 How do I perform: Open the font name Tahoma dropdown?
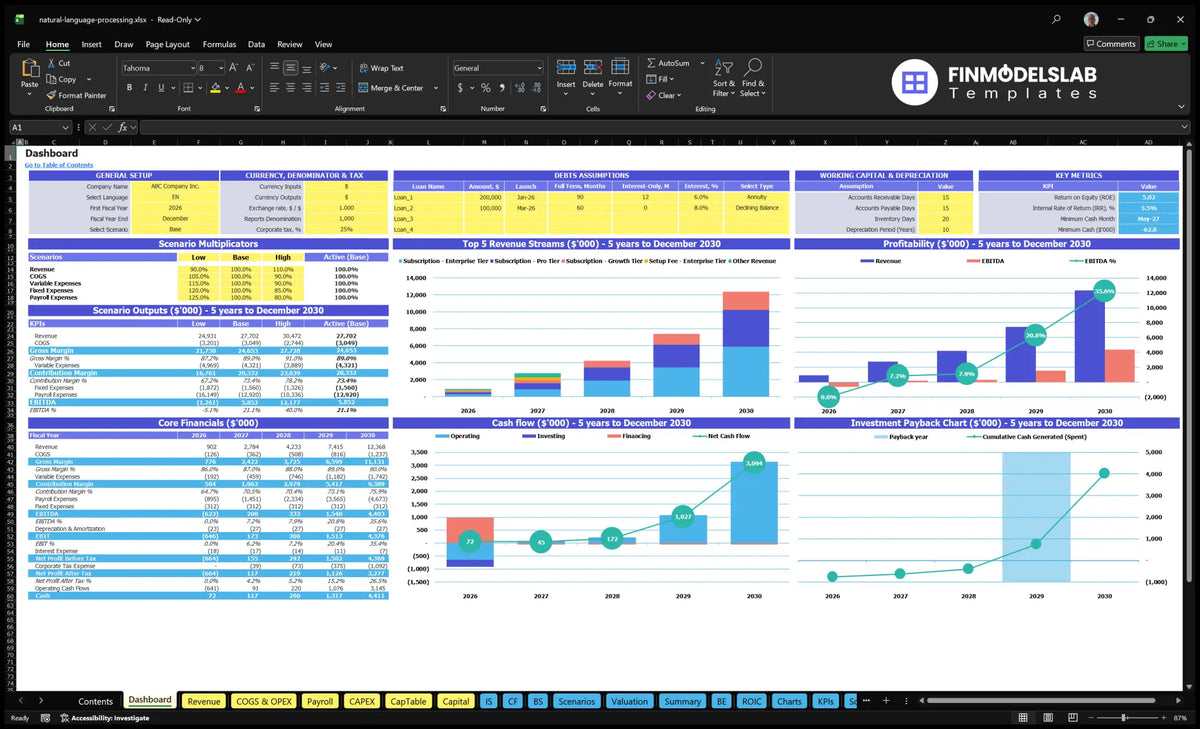(193, 68)
